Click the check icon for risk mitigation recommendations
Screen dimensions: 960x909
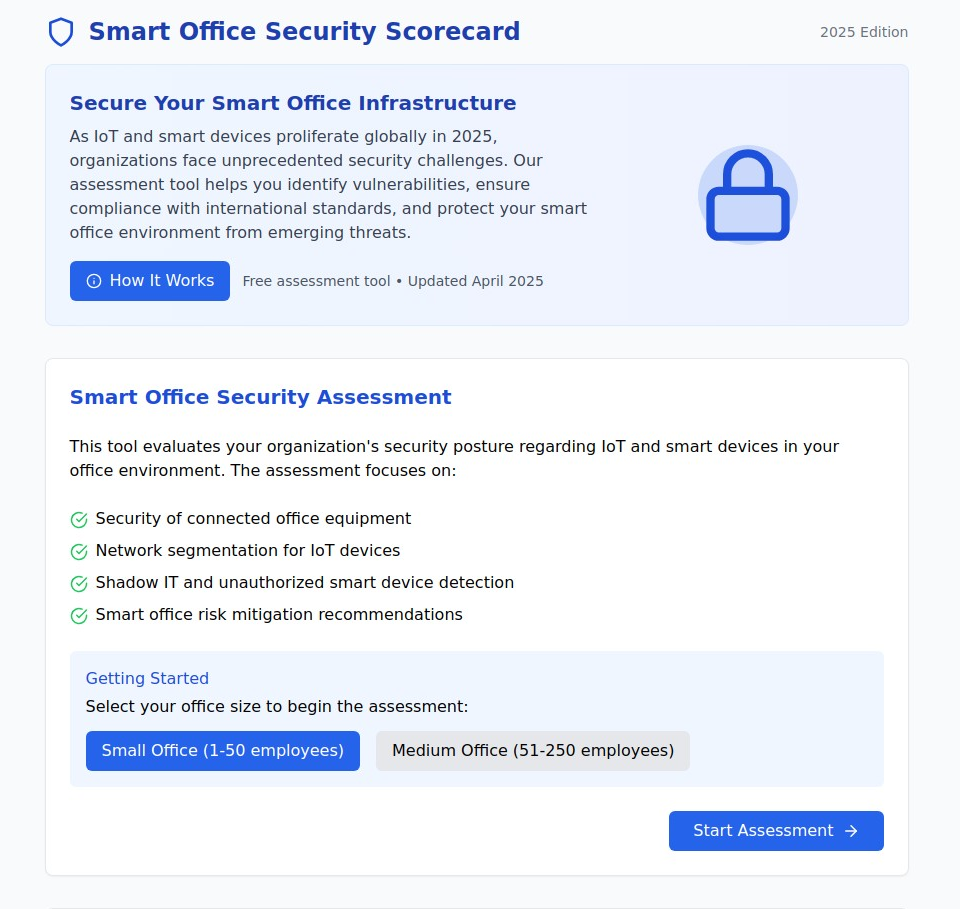click(79, 616)
